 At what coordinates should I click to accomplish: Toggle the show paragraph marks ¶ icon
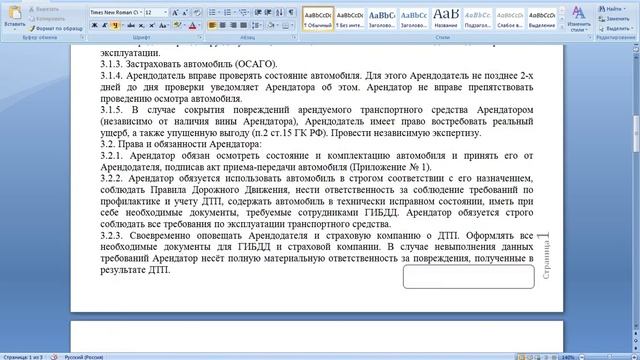click(291, 13)
